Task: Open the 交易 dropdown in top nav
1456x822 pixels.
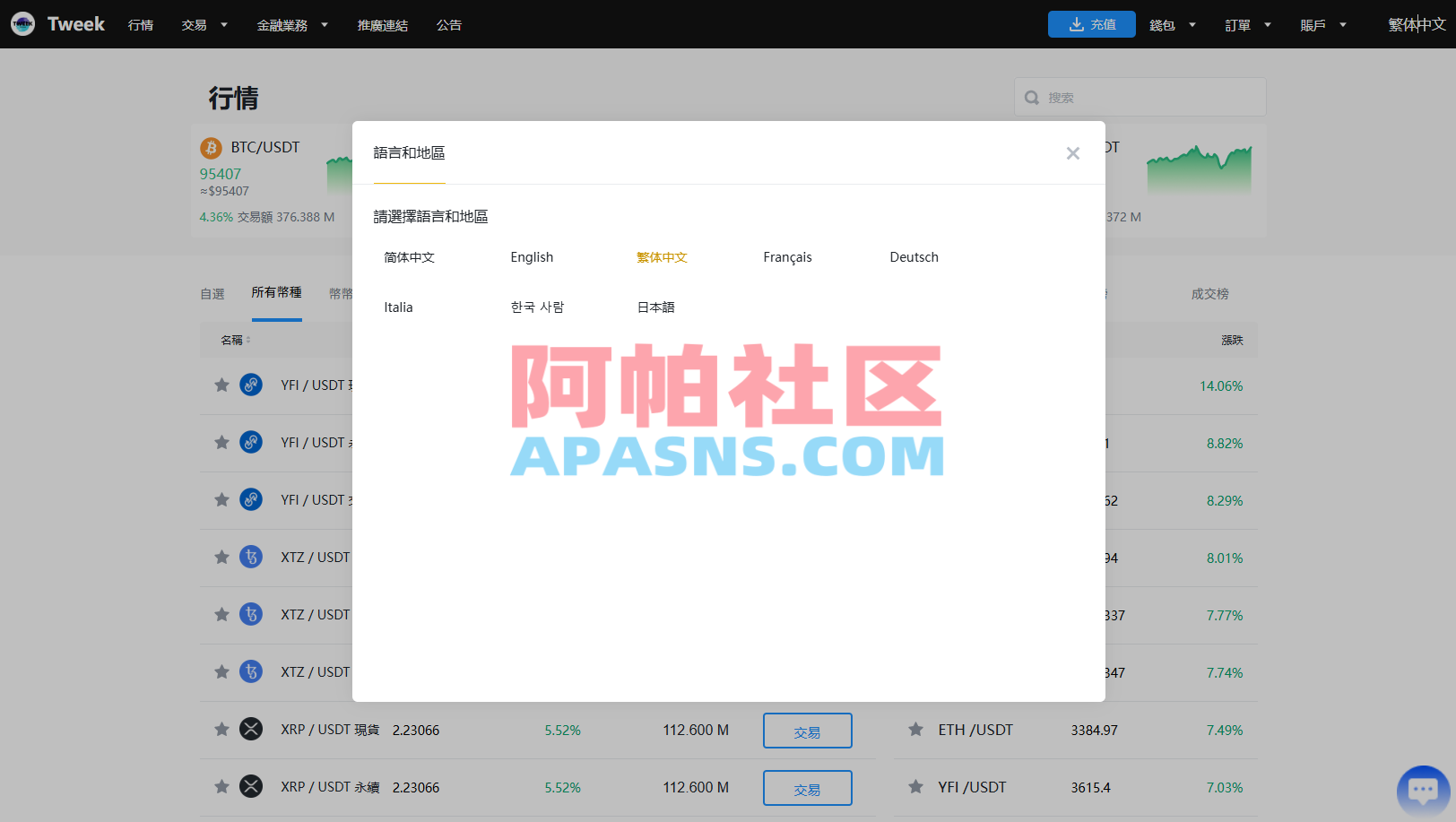Action: [x=204, y=25]
